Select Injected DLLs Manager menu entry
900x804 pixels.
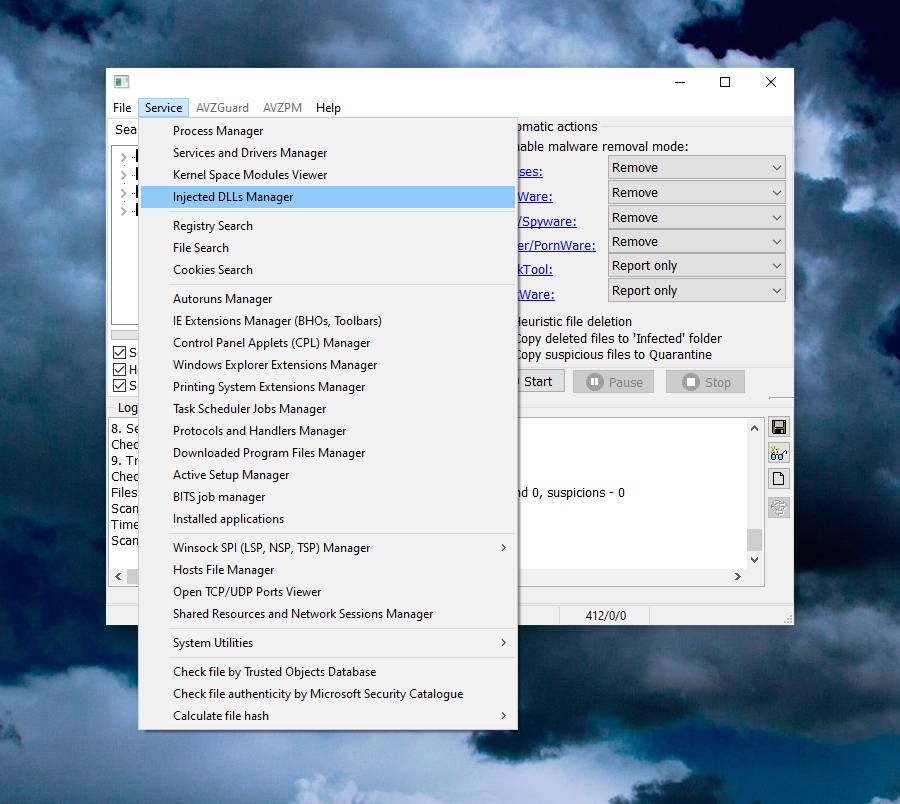click(x=328, y=197)
